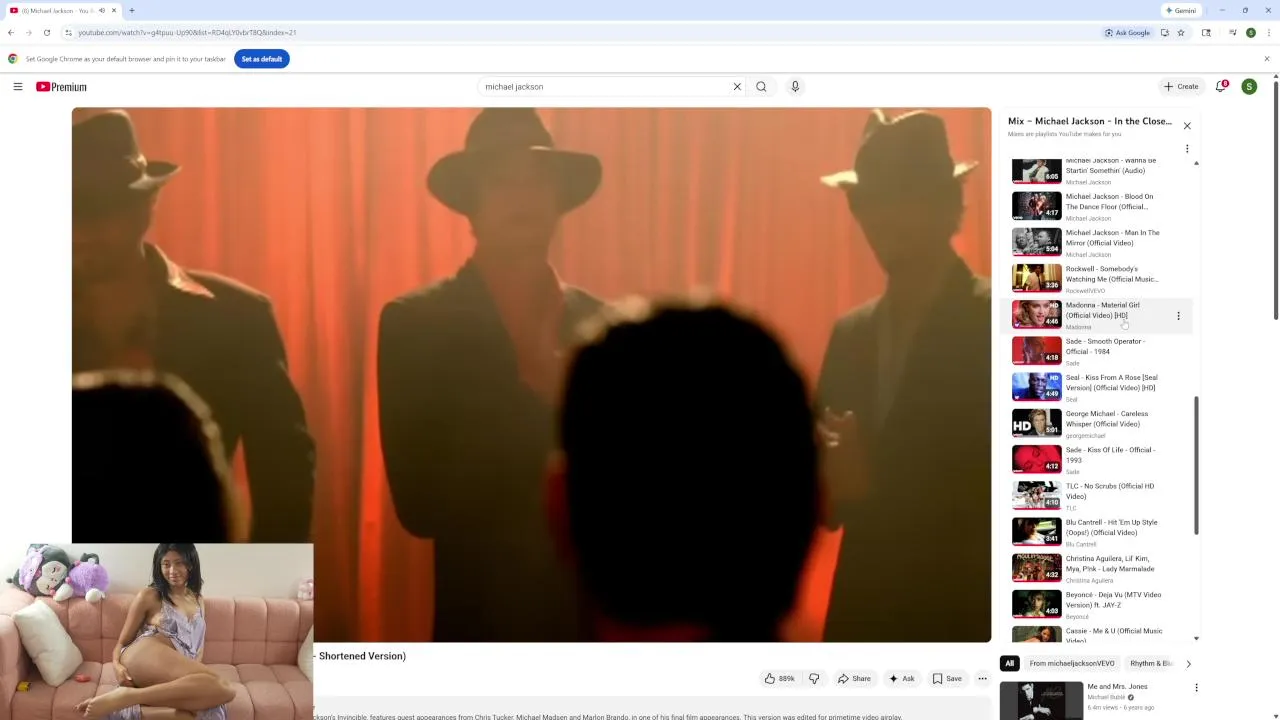Screen dimensions: 1280x720
Task: Close the Michael Jackson YouTube tab
Action: click(x=114, y=10)
